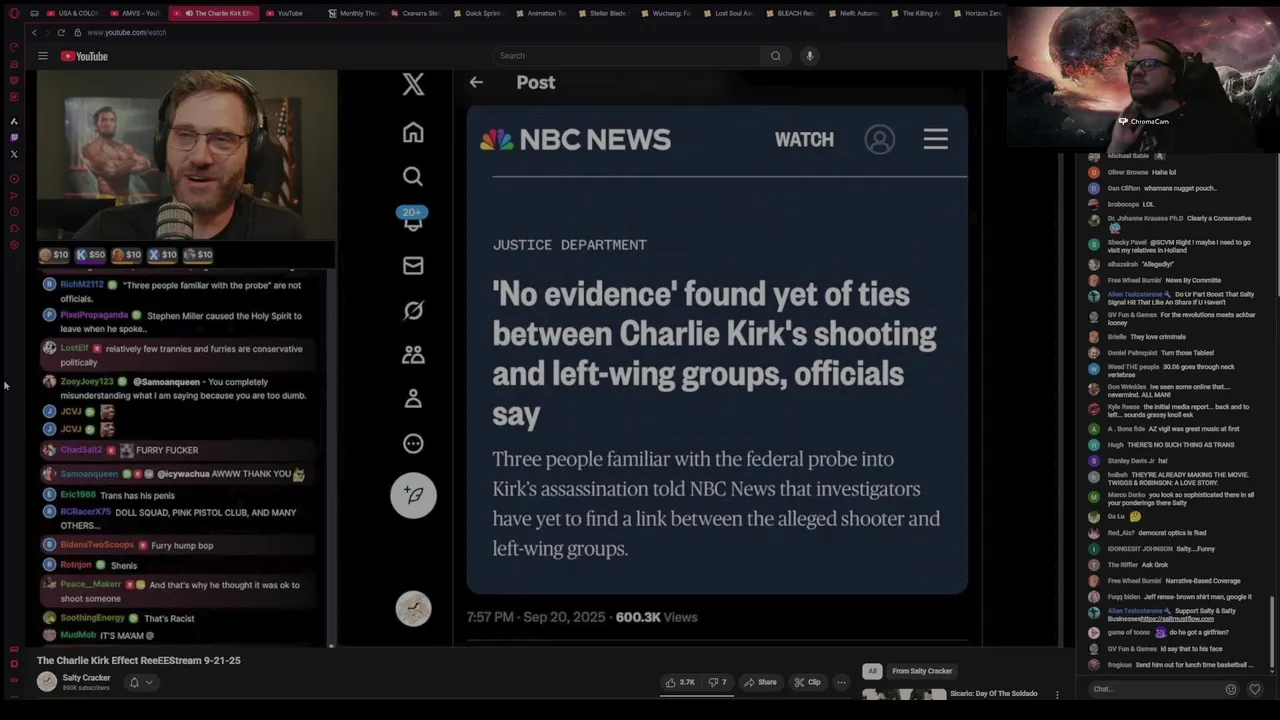Switch to the Monthly Theme tab
Viewport: 1280px width, 720px height.
[x=355, y=13]
